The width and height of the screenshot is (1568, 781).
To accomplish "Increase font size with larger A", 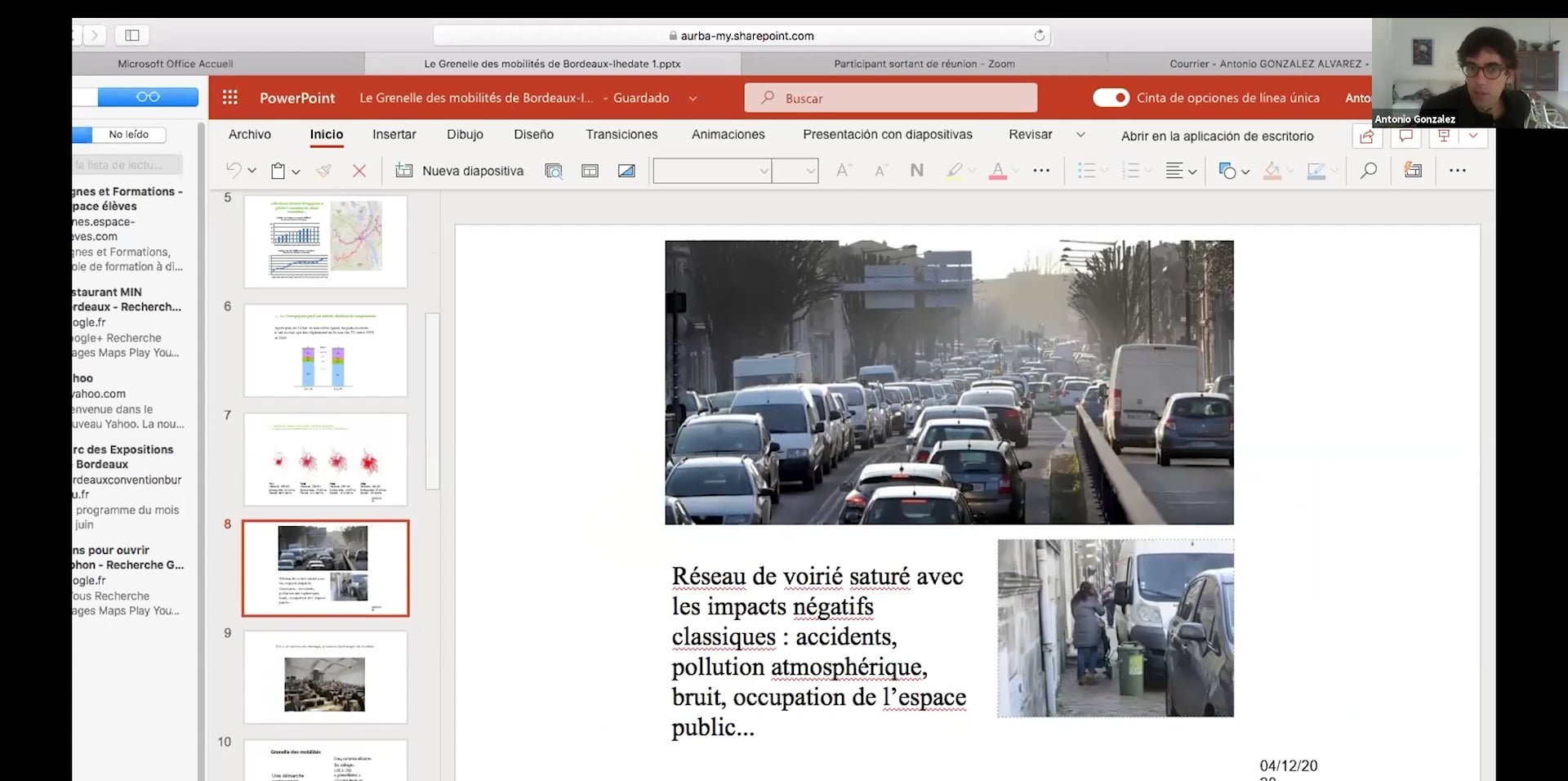I will [x=844, y=170].
